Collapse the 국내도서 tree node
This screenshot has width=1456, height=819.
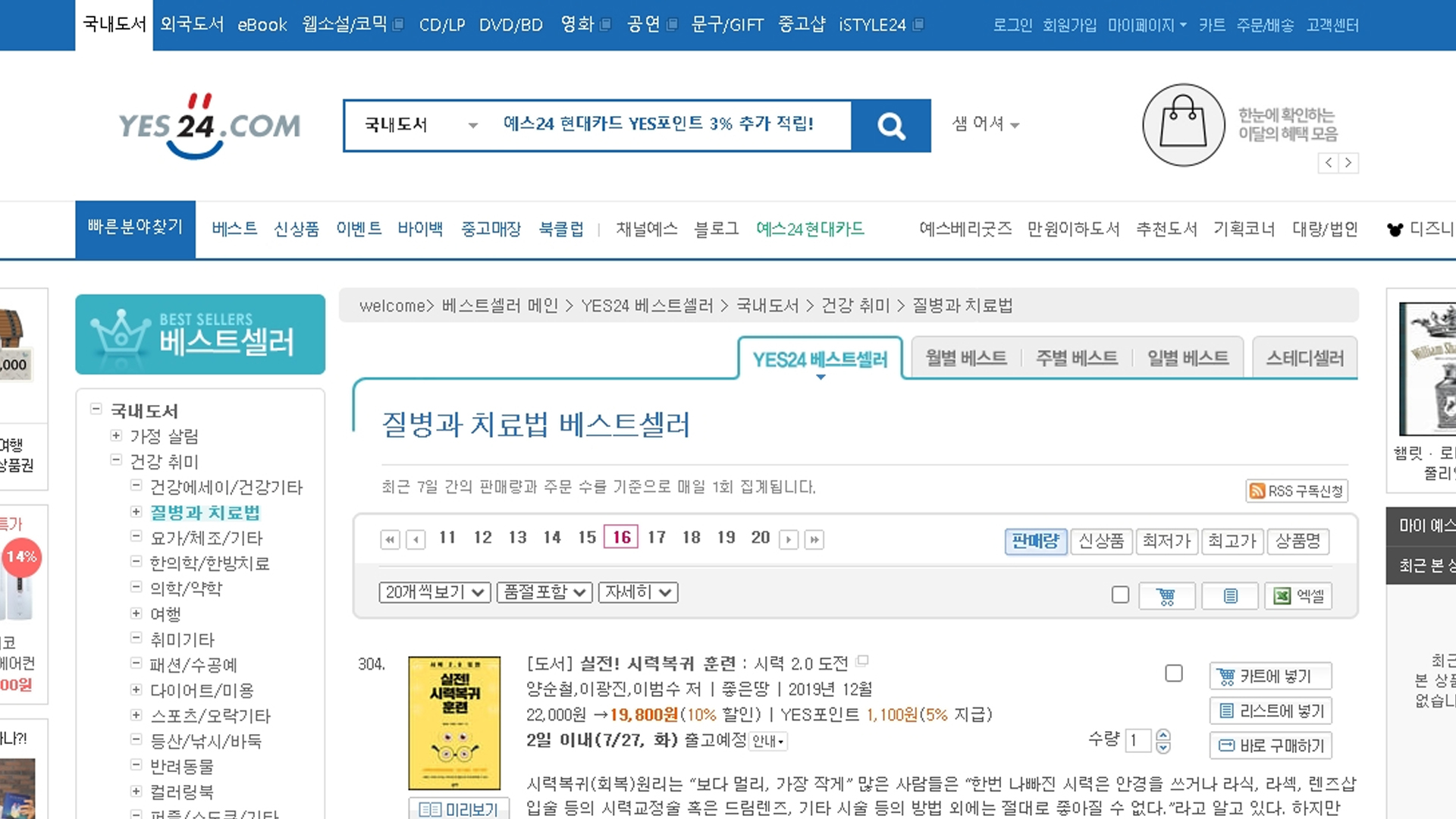pyautogui.click(x=96, y=409)
